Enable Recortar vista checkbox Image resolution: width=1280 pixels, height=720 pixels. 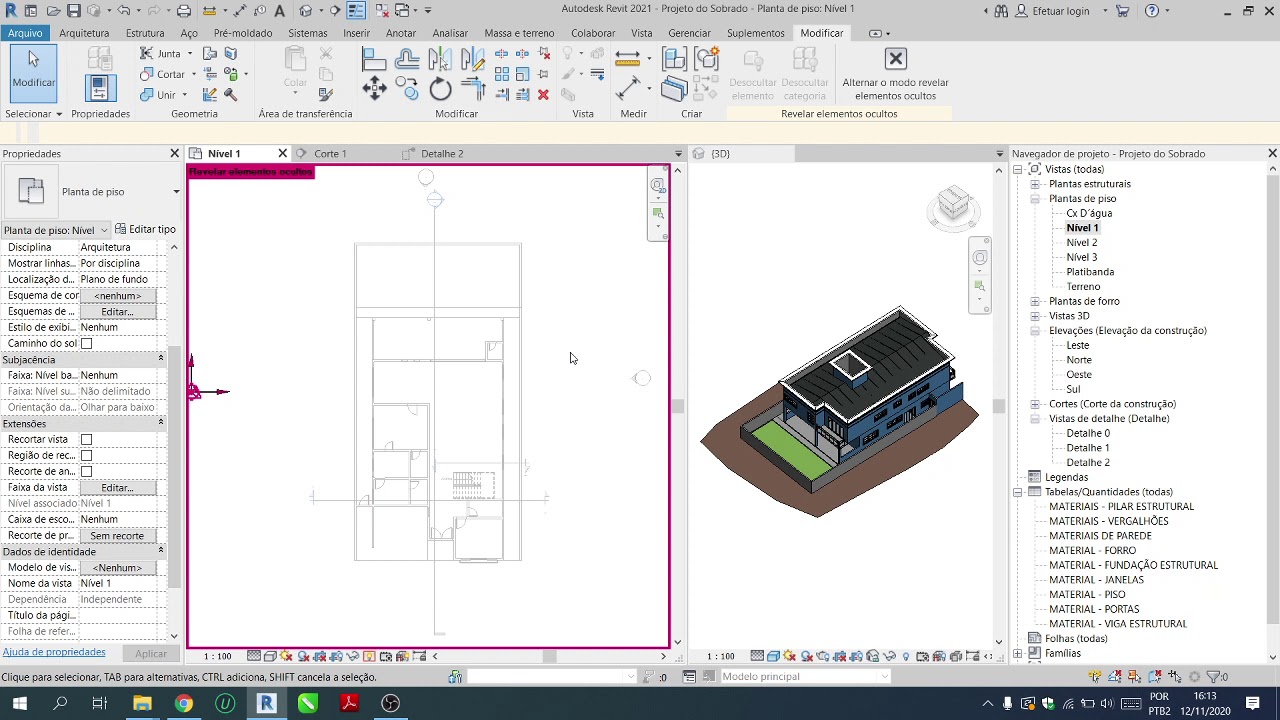click(86, 439)
